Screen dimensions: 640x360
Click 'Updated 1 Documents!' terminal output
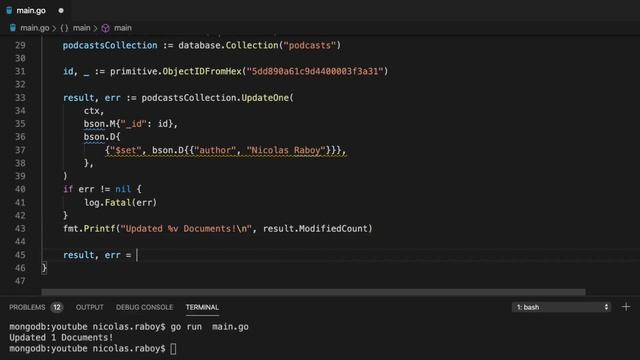(x=61, y=338)
